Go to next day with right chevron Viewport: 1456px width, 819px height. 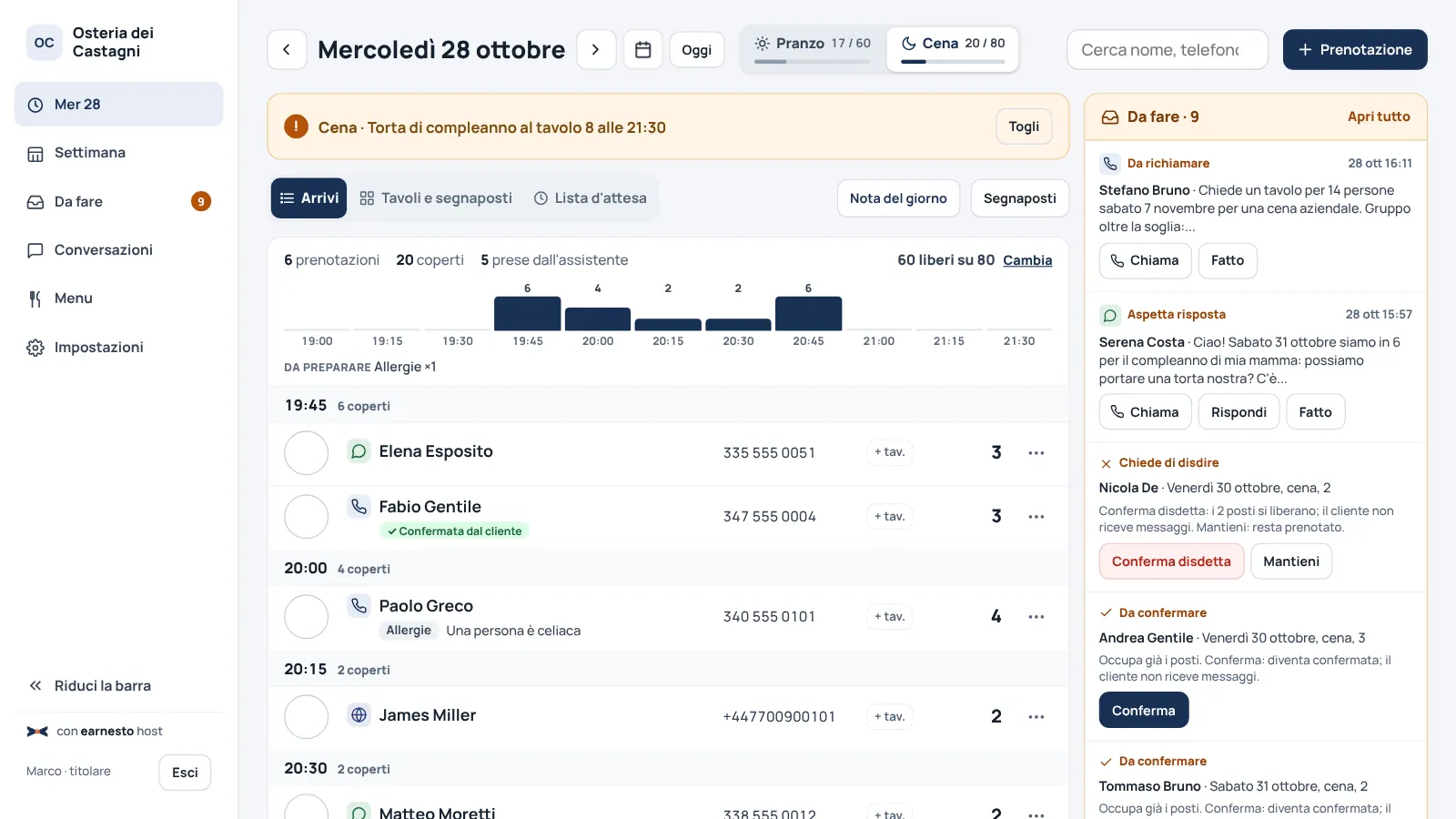tap(596, 50)
